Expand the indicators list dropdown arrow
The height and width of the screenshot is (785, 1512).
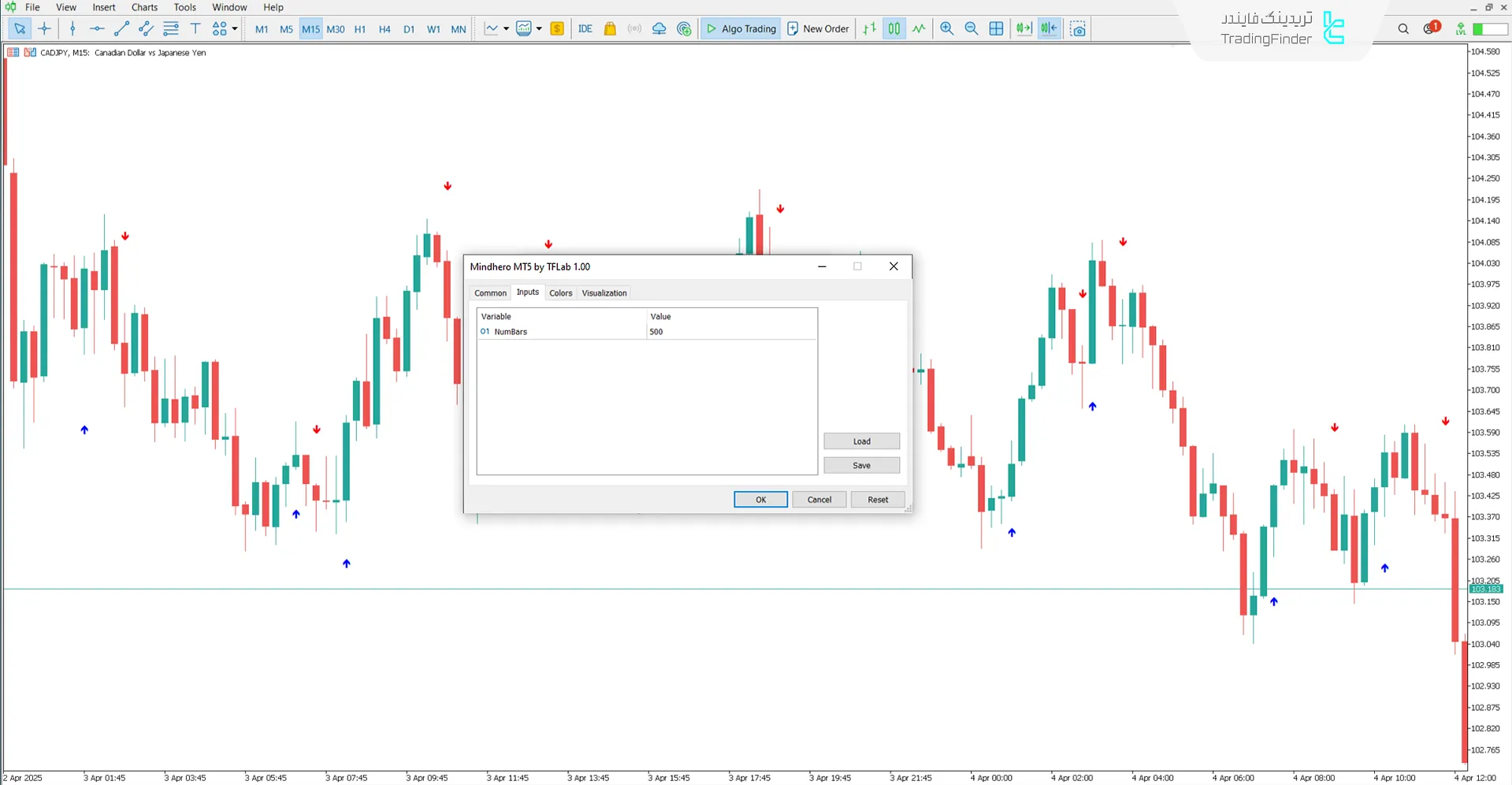coord(506,29)
